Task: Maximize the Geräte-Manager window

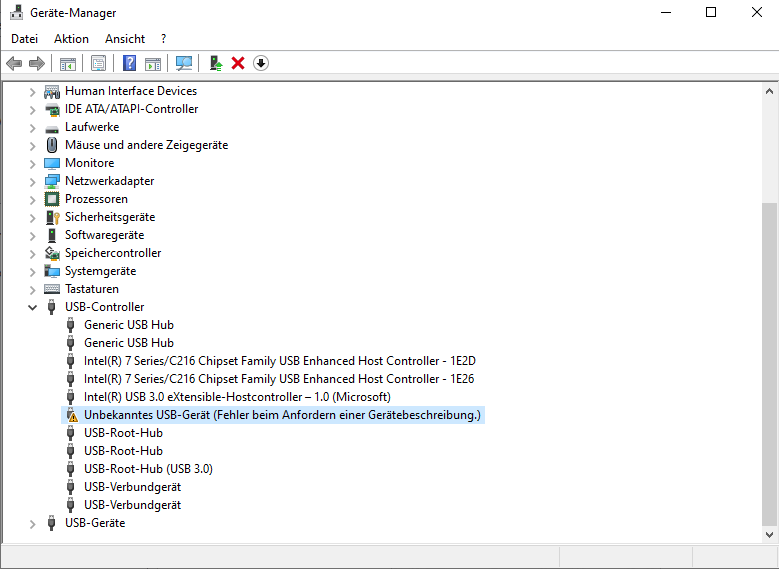Action: [x=711, y=12]
